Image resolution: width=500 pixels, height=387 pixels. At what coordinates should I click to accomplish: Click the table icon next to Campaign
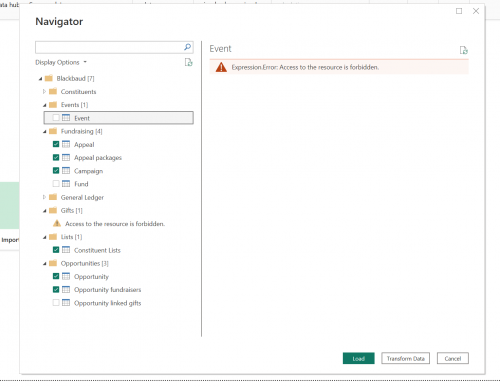pos(66,171)
